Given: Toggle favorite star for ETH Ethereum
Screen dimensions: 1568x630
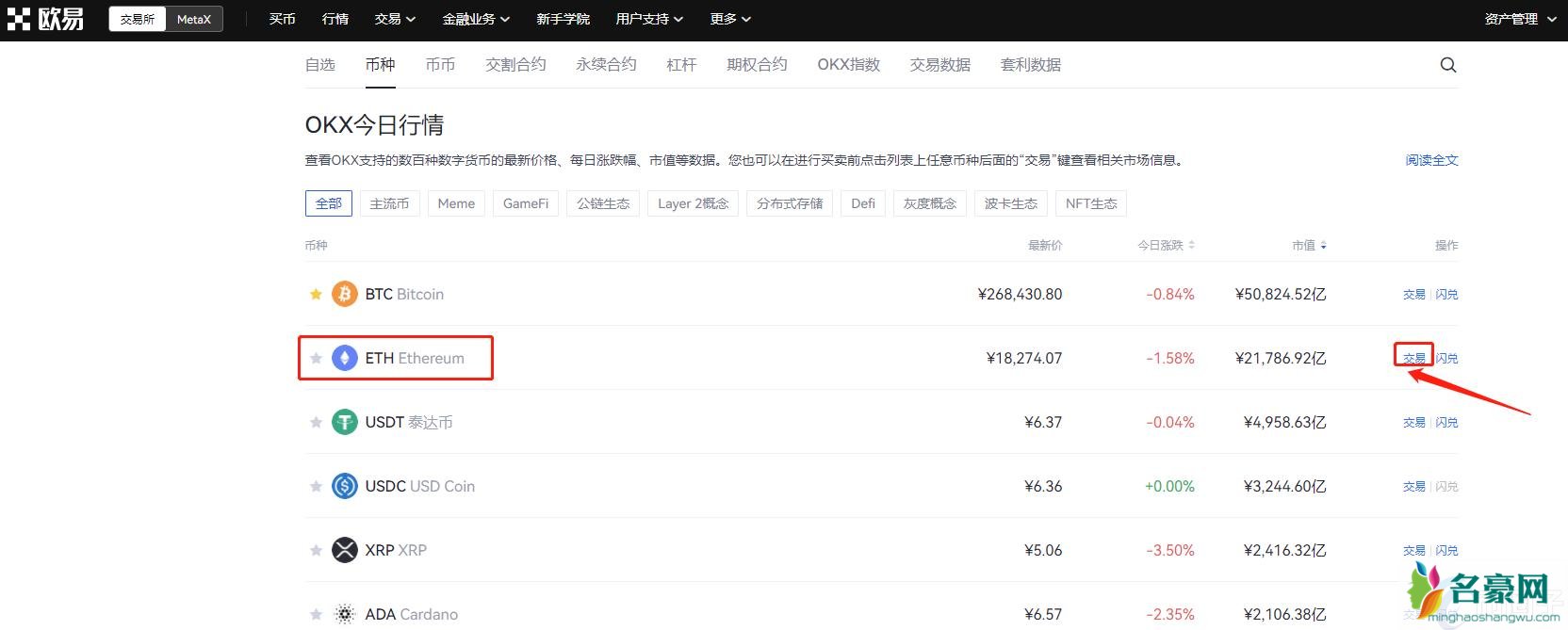Looking at the screenshot, I should [316, 358].
